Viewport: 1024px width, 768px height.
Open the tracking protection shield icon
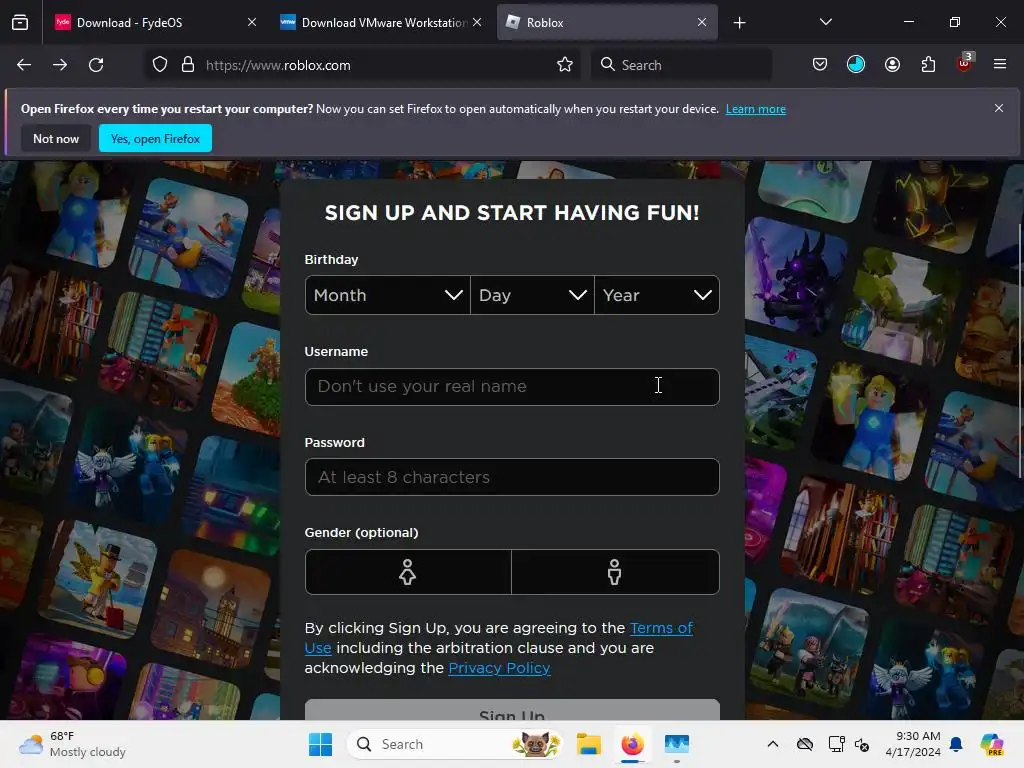(x=160, y=65)
